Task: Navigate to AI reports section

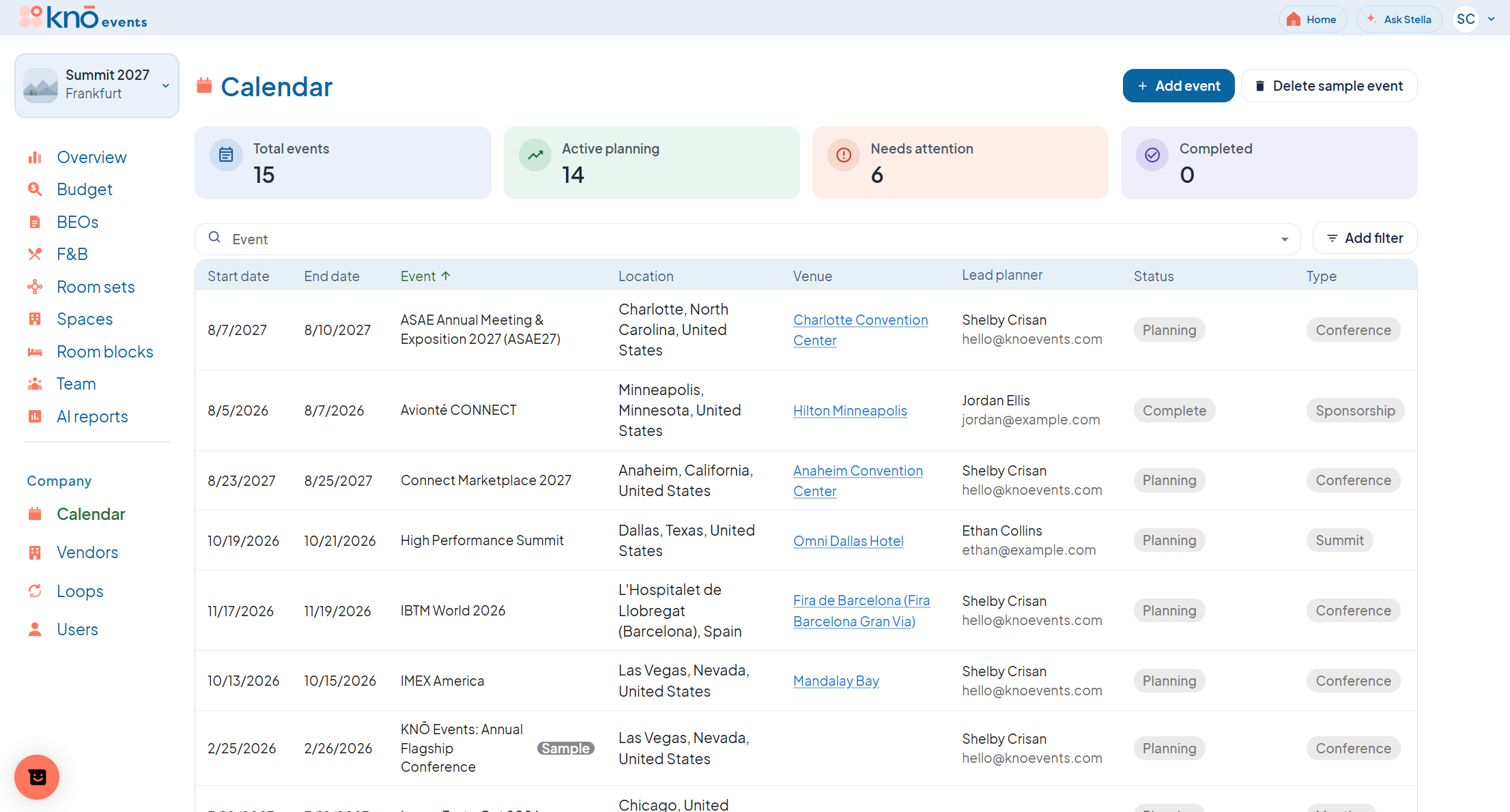Action: click(x=92, y=417)
